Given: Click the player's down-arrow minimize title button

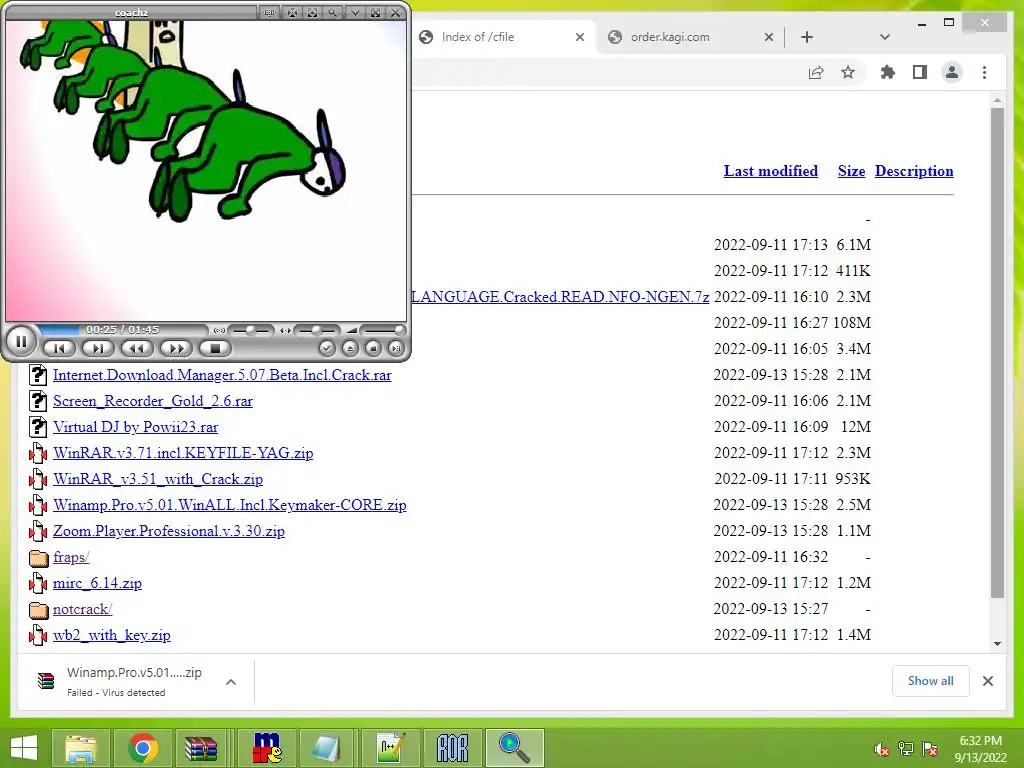Looking at the screenshot, I should (x=355, y=12).
